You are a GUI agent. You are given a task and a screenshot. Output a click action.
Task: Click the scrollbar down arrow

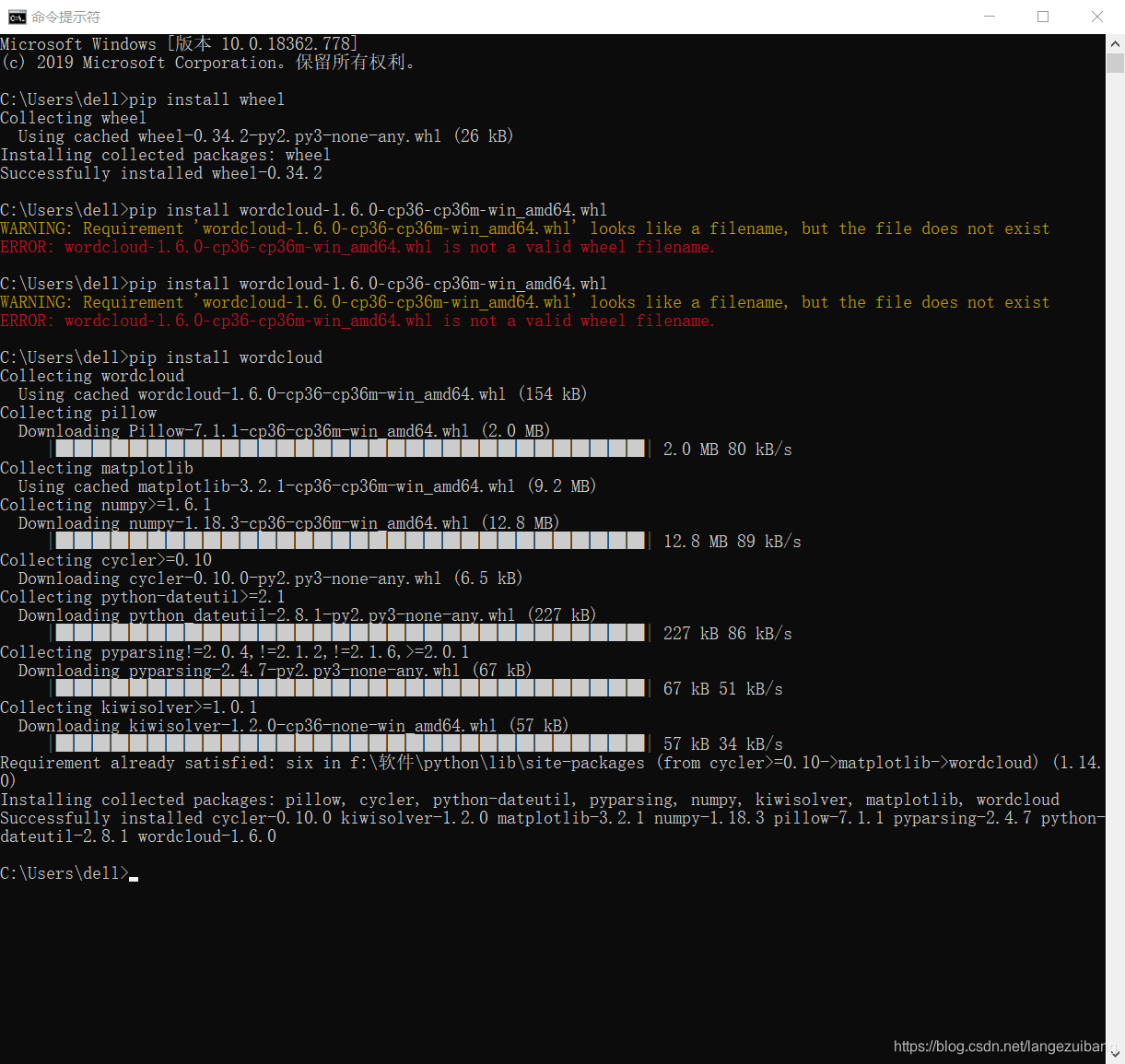click(1115, 1054)
